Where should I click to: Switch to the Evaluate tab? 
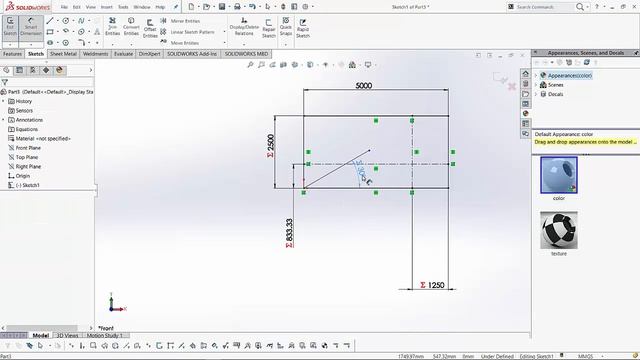[123, 54]
